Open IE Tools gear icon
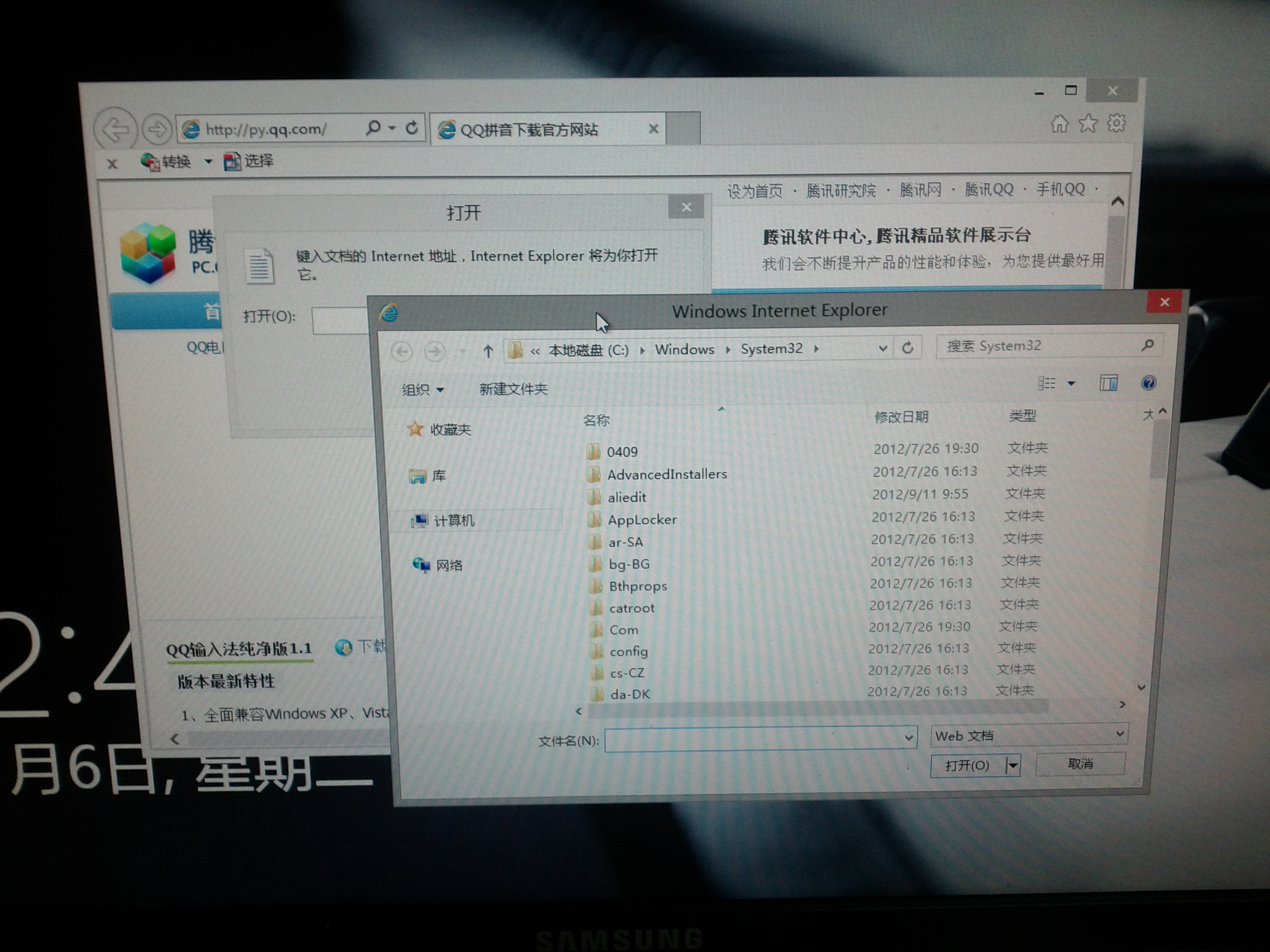 (1116, 123)
